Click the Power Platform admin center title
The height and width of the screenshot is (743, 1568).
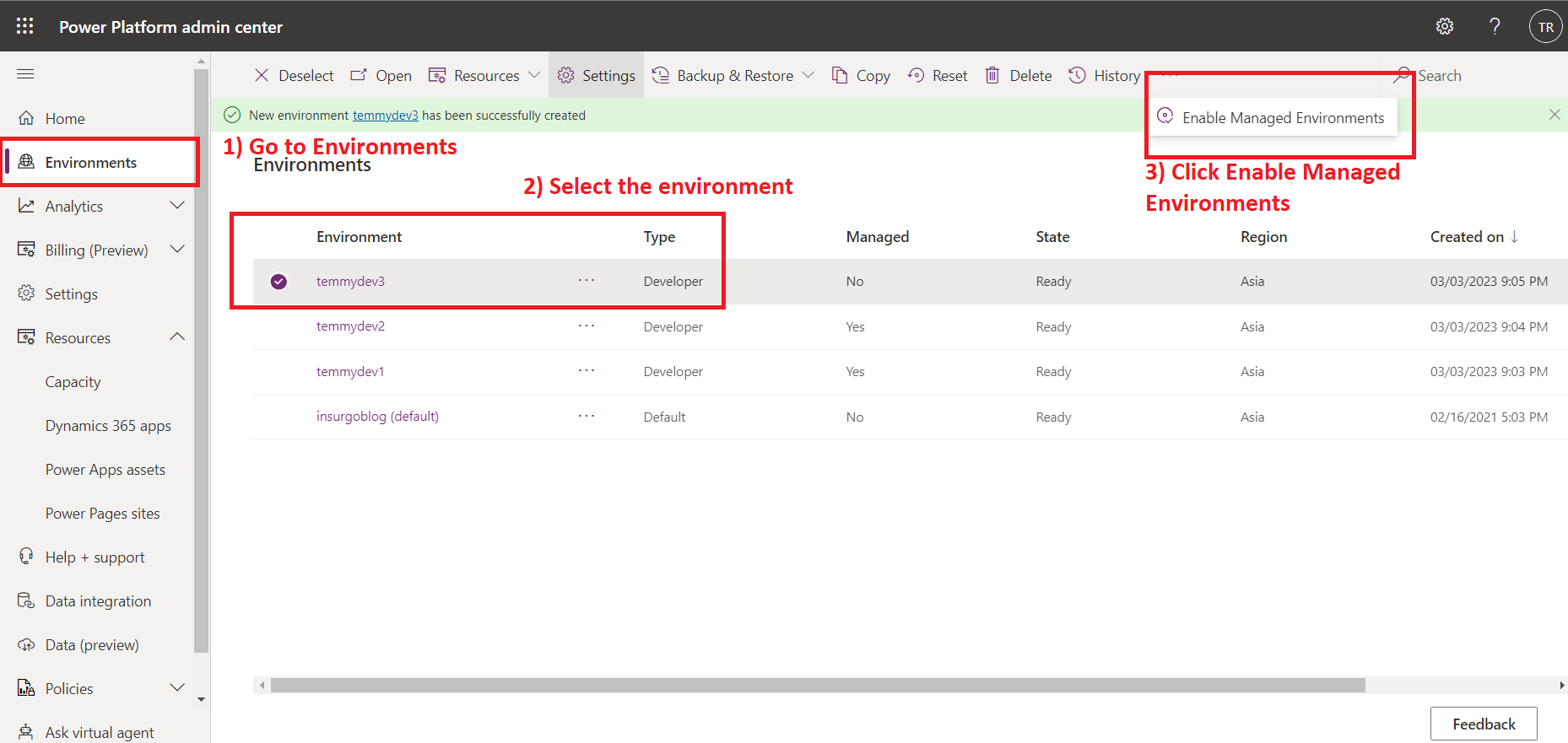170,27
